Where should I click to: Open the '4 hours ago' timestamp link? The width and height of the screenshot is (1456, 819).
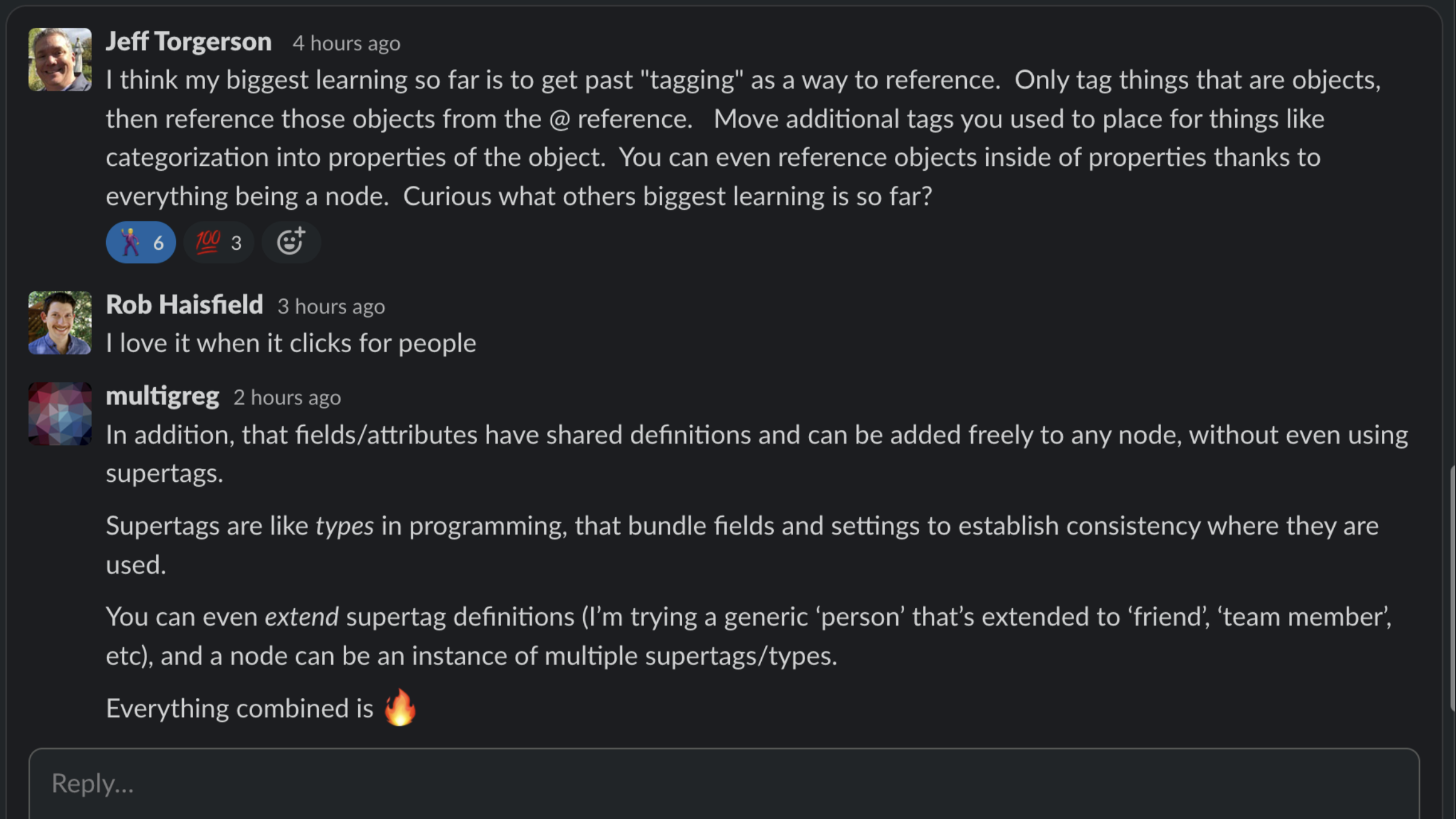pyautogui.click(x=346, y=43)
